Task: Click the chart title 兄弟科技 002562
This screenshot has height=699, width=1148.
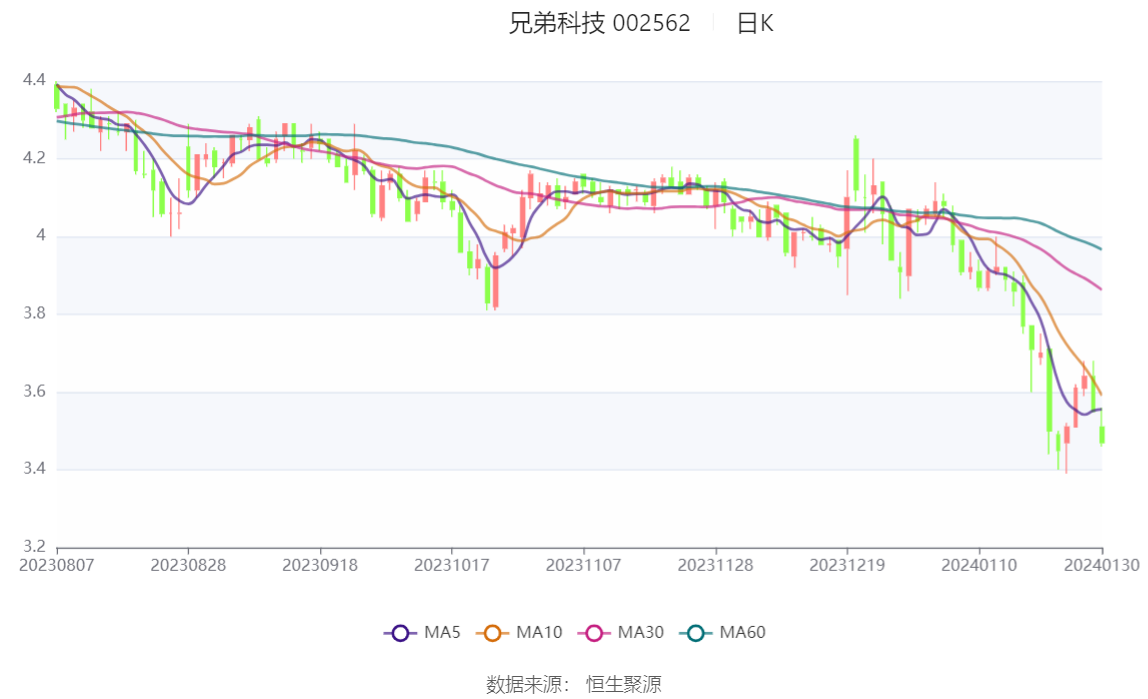Action: 599,23
